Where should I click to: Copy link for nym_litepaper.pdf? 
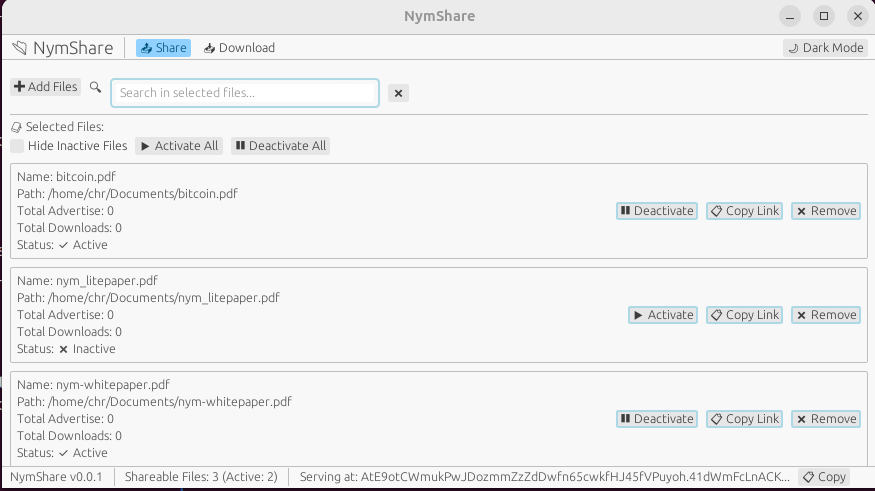point(744,315)
